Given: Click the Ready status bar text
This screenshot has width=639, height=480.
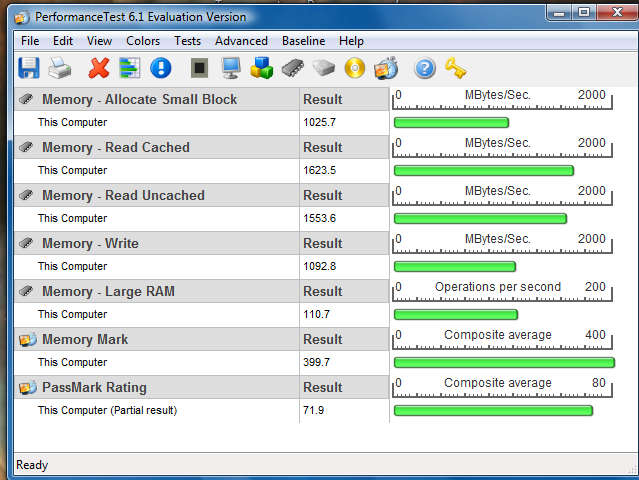Looking at the screenshot, I should pos(32,465).
